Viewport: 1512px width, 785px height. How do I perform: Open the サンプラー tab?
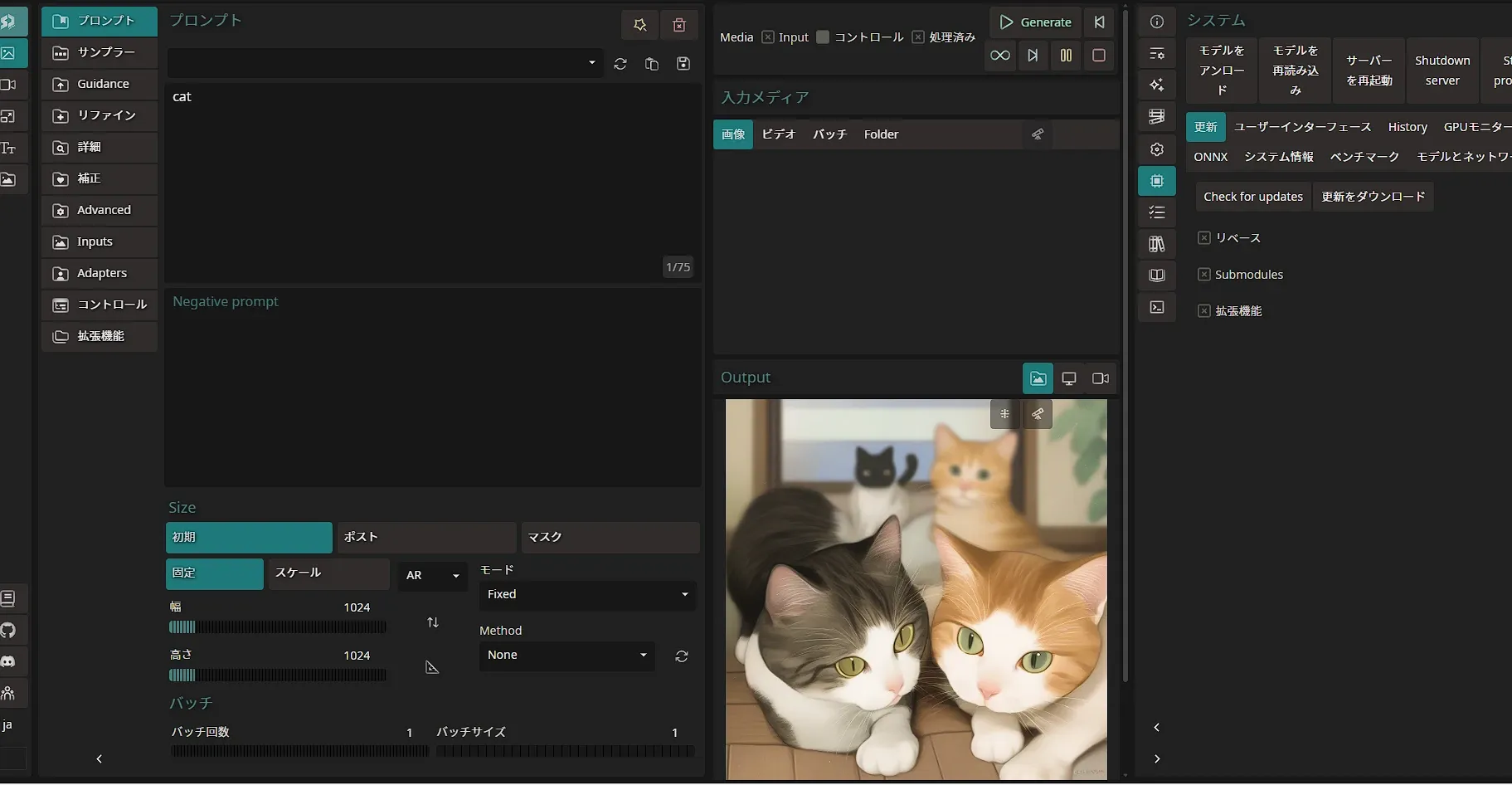pos(100,52)
